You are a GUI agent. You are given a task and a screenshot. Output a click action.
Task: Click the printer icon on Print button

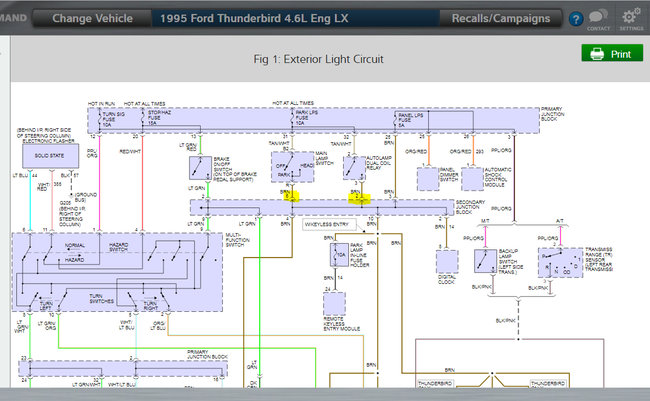(x=597, y=53)
